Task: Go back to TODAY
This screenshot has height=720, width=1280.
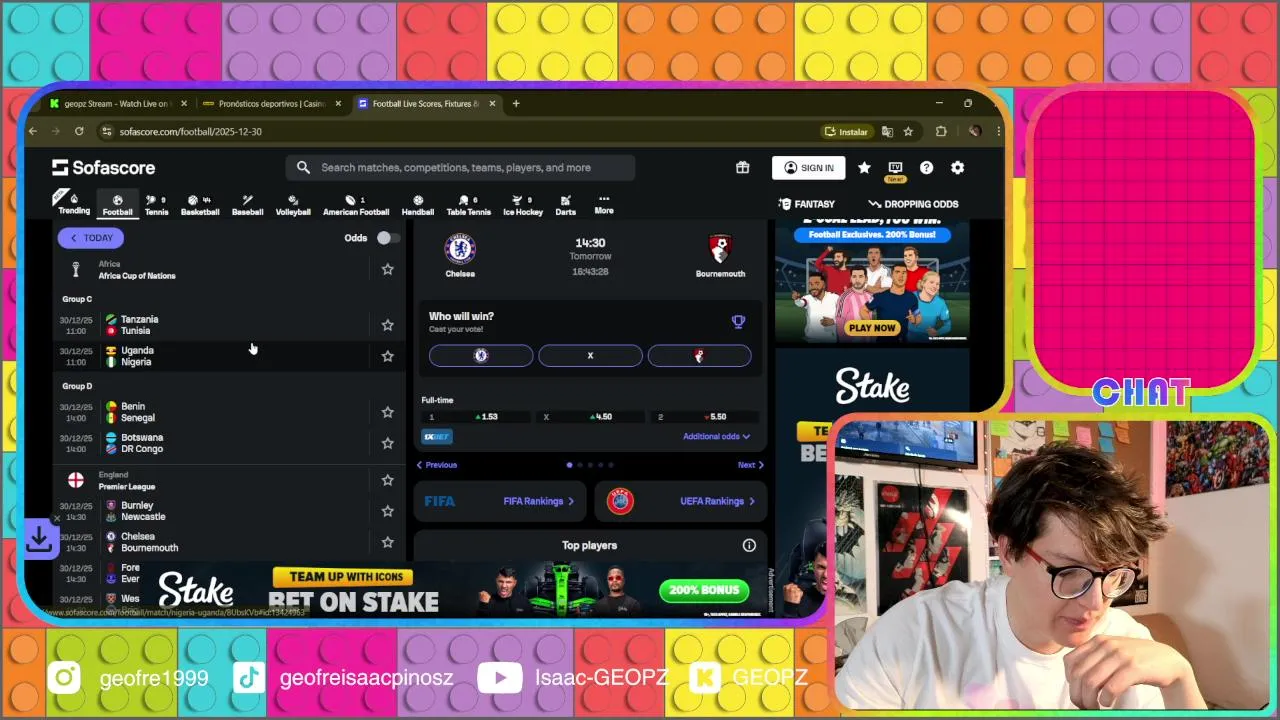Action: click(x=90, y=238)
